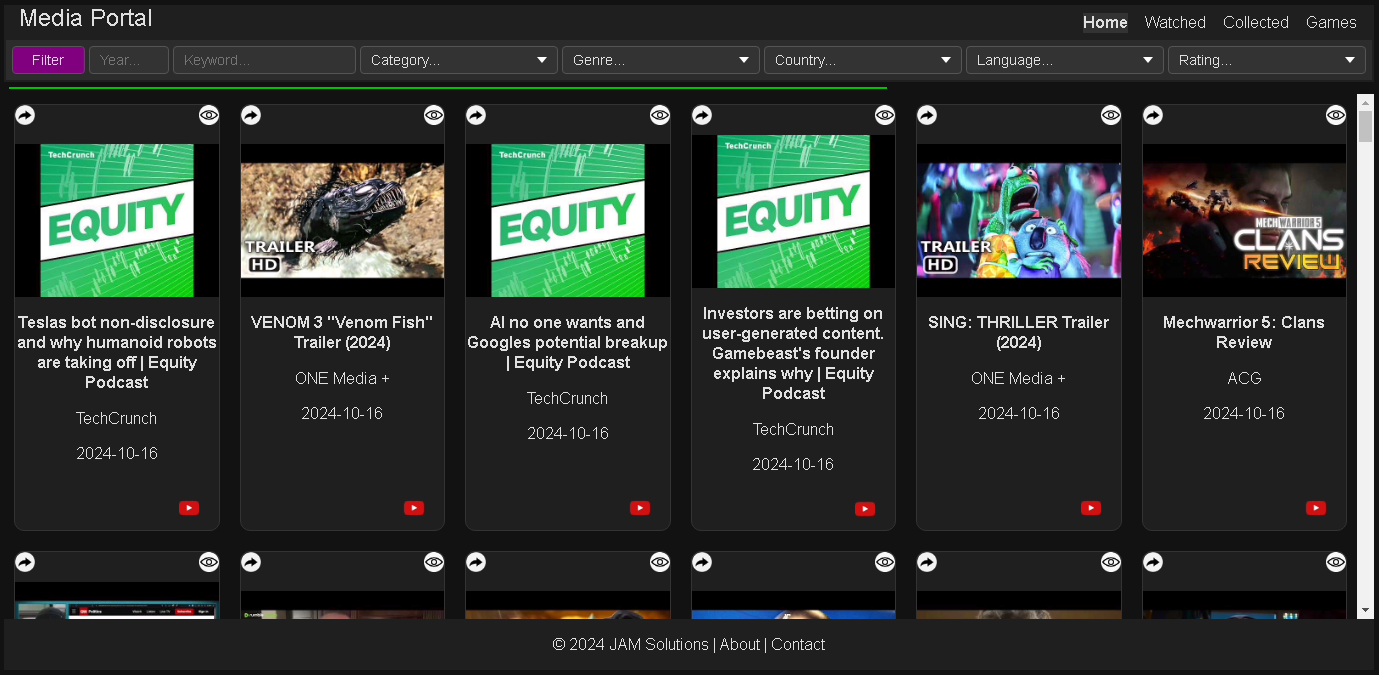This screenshot has height=675, width=1379.
Task: Open YouTube link on VENOM 3 card
Action: click(414, 508)
